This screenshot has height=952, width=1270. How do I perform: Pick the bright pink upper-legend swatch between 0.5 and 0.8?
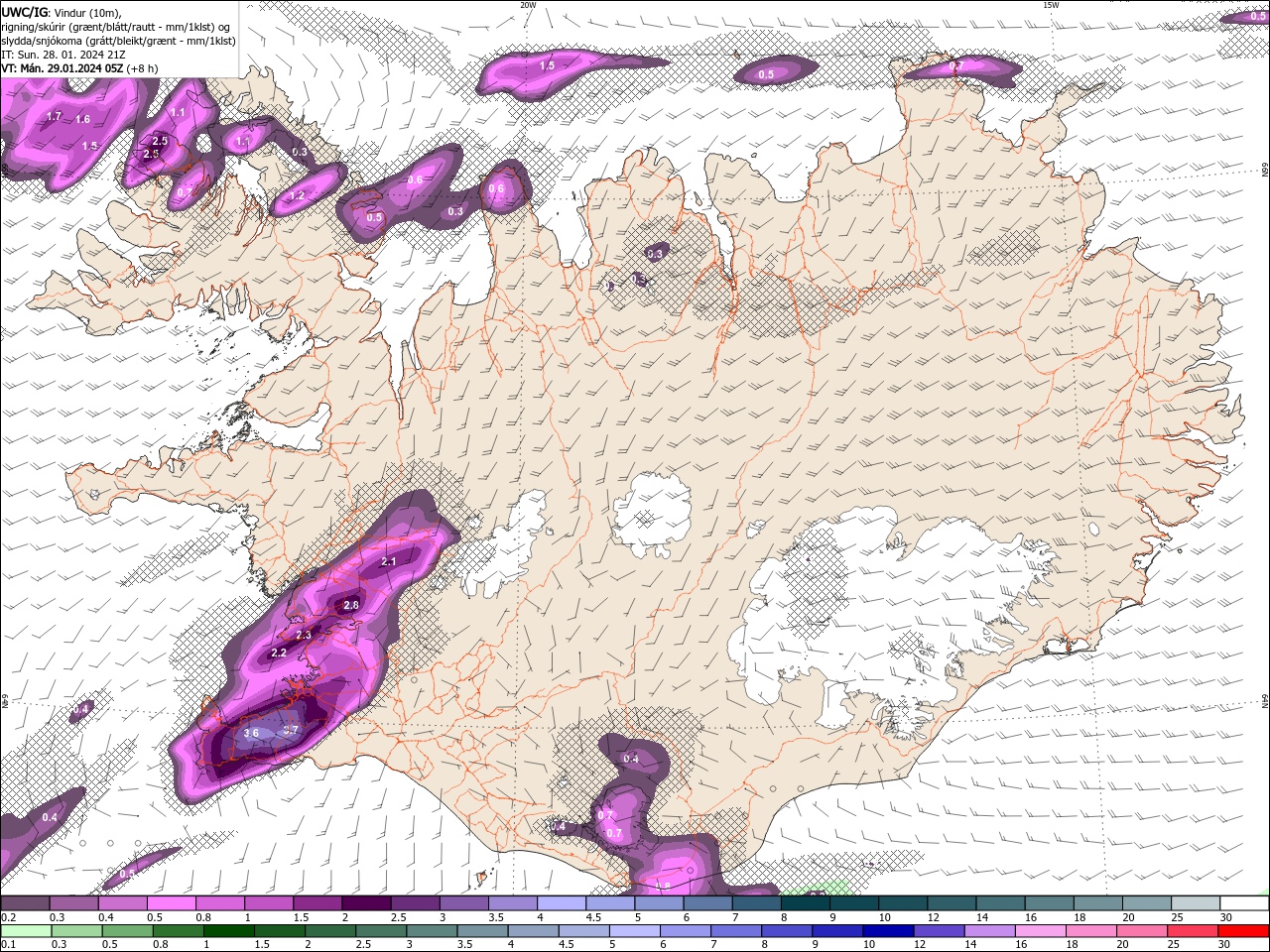(172, 903)
